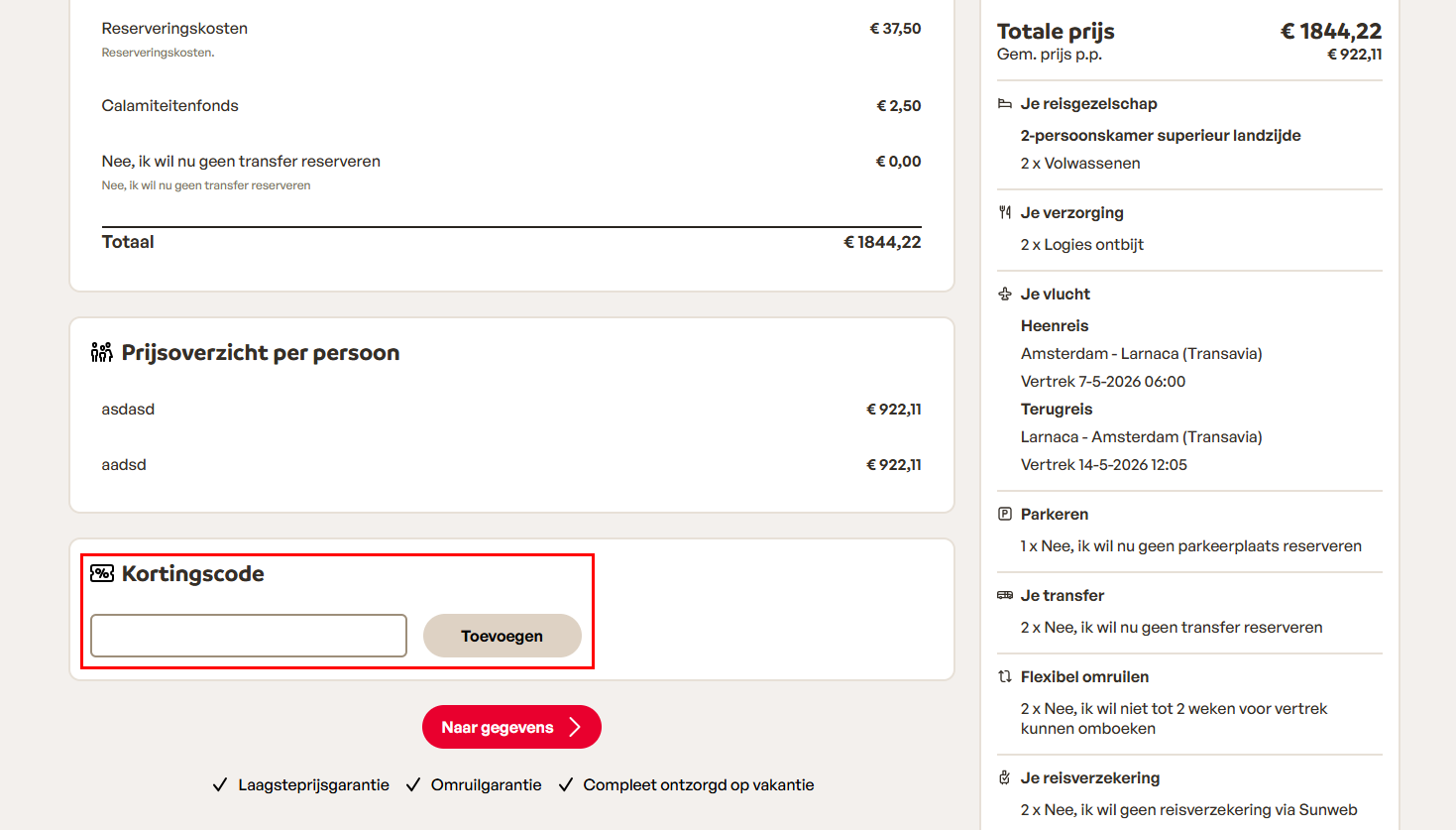Click the people icon beside Prijsoverzicht per persoon
The height and width of the screenshot is (830, 1456).
pyautogui.click(x=100, y=351)
